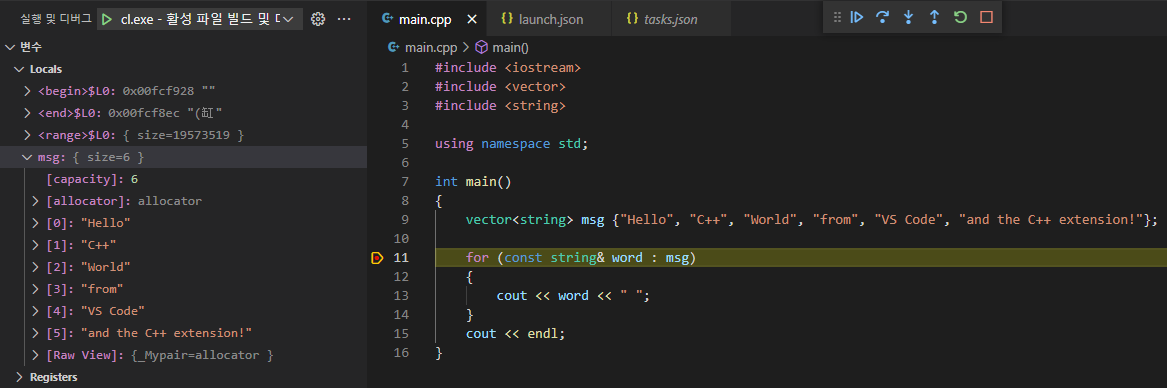
Task: Expand <range>$L0 variable
Action: pyautogui.click(x=28, y=136)
